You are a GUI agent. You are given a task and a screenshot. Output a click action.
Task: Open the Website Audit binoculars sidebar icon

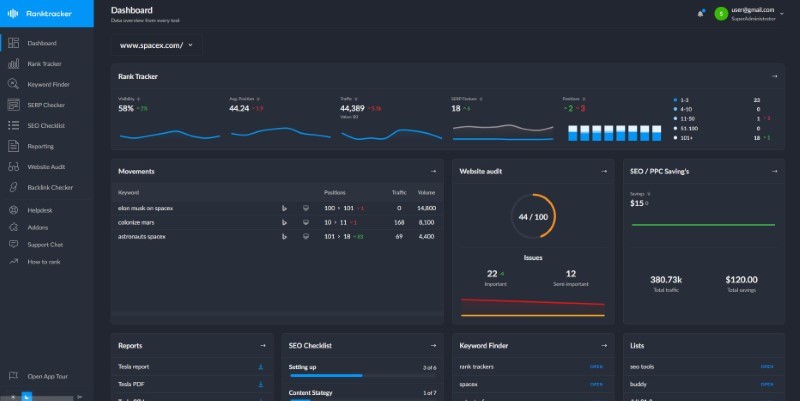[14, 166]
